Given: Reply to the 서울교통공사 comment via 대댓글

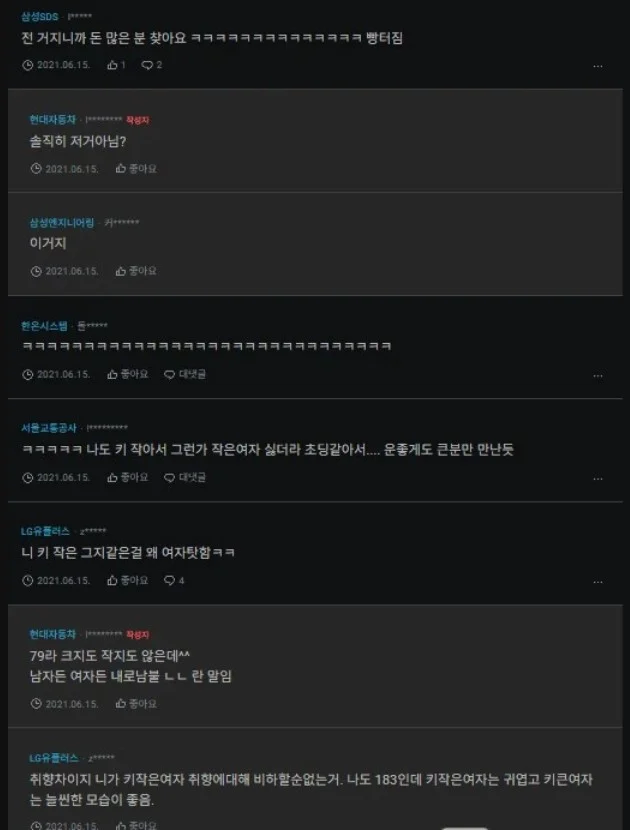Looking at the screenshot, I should pyautogui.click(x=185, y=477).
